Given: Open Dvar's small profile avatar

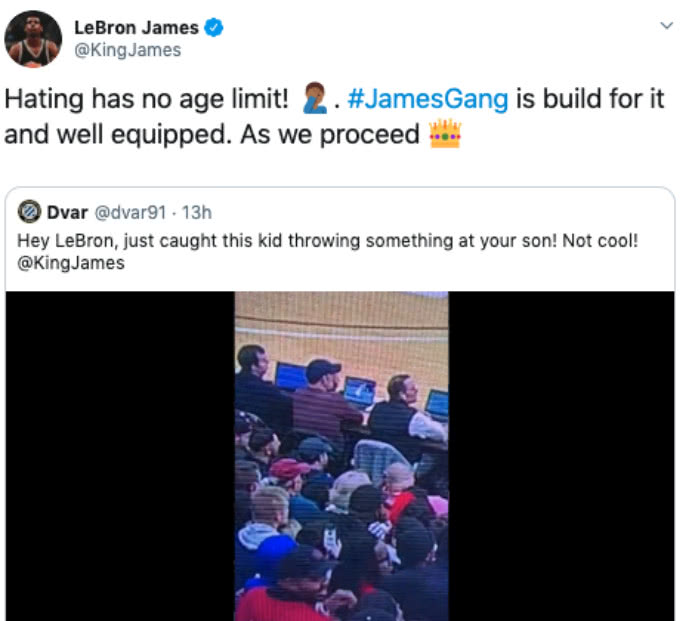Looking at the screenshot, I should [x=30, y=212].
